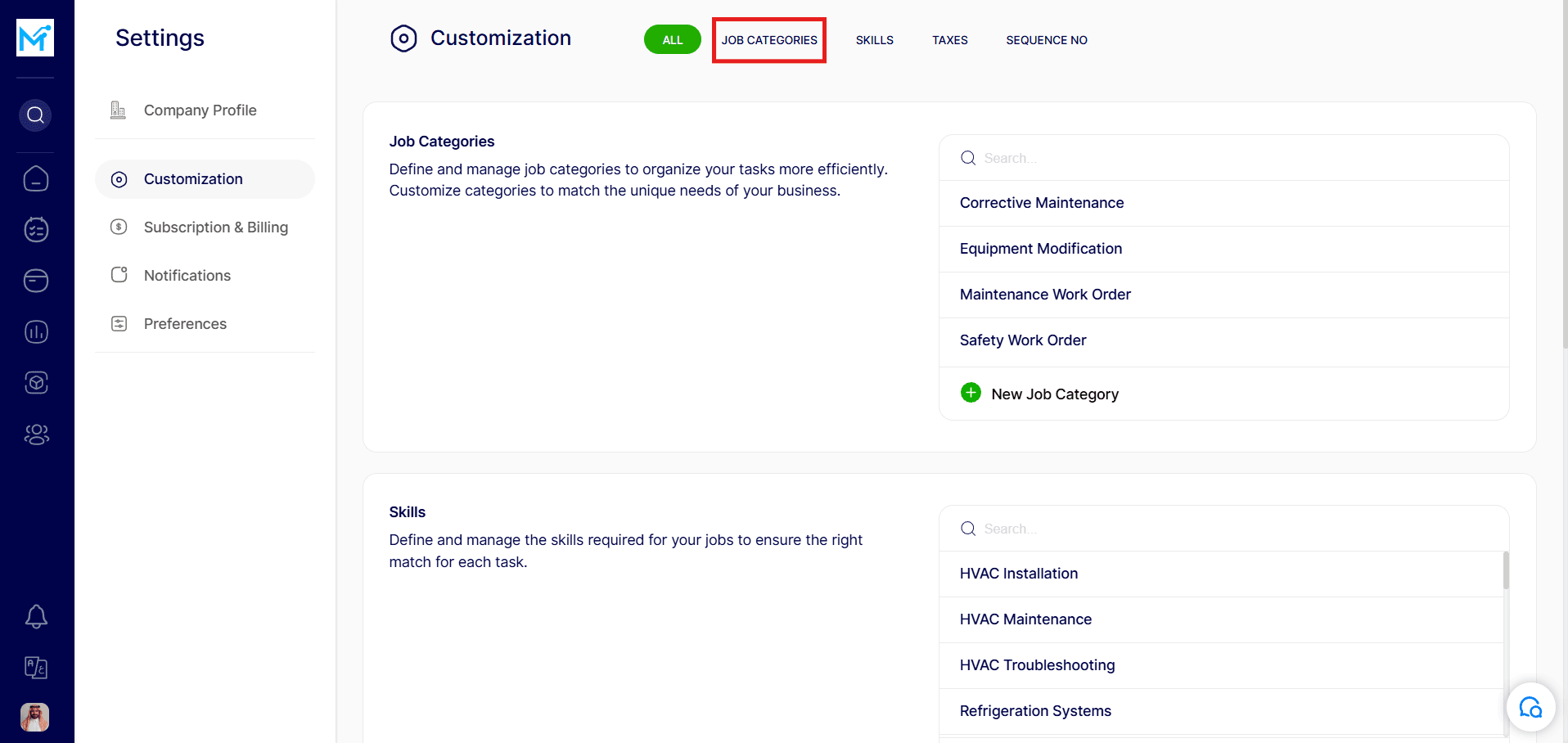This screenshot has width=1568, height=743.
Task: Open the inventory cube icon
Action: pos(36,382)
